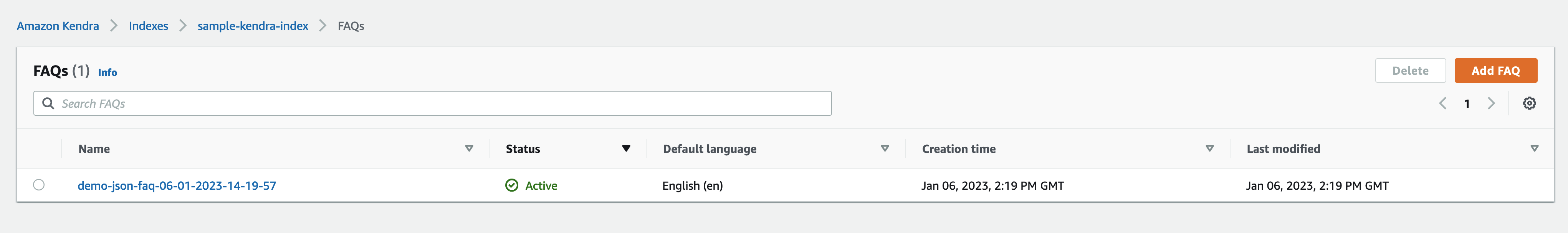Sort by Default language column arrow

(885, 148)
